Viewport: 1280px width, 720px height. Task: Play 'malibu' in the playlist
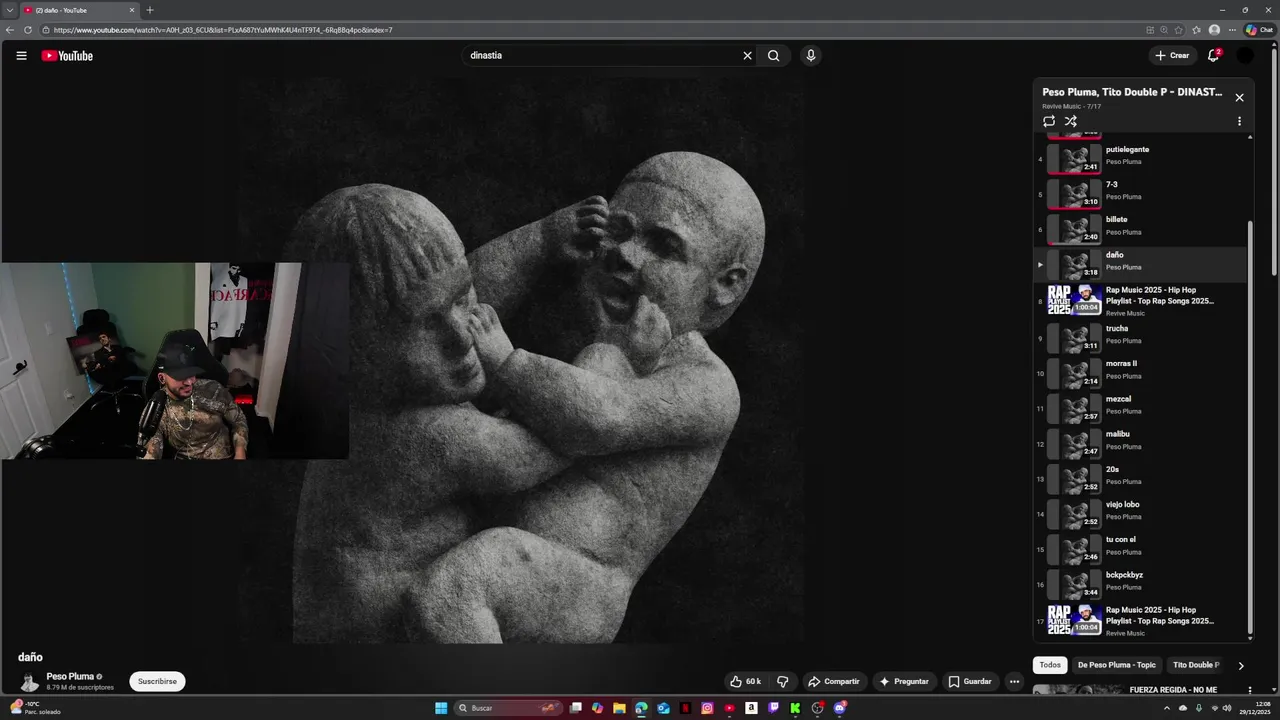tap(1140, 443)
